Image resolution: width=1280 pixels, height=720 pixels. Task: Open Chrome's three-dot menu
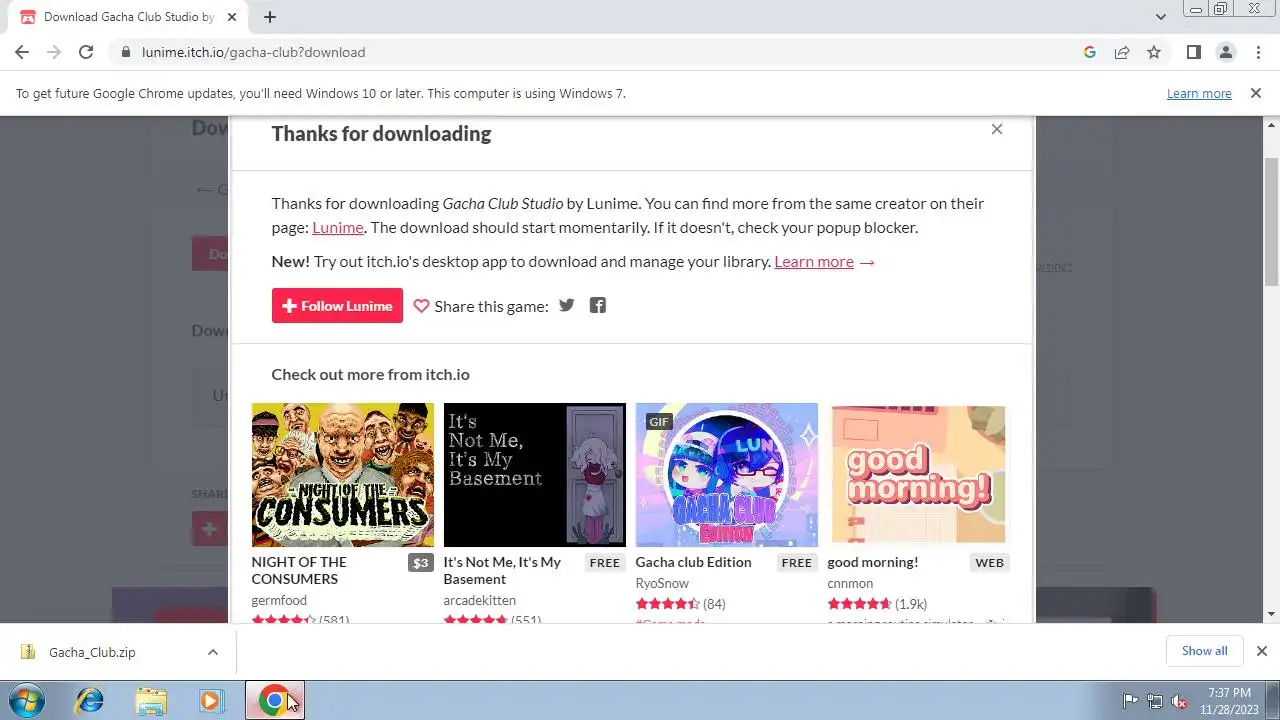(x=1258, y=52)
